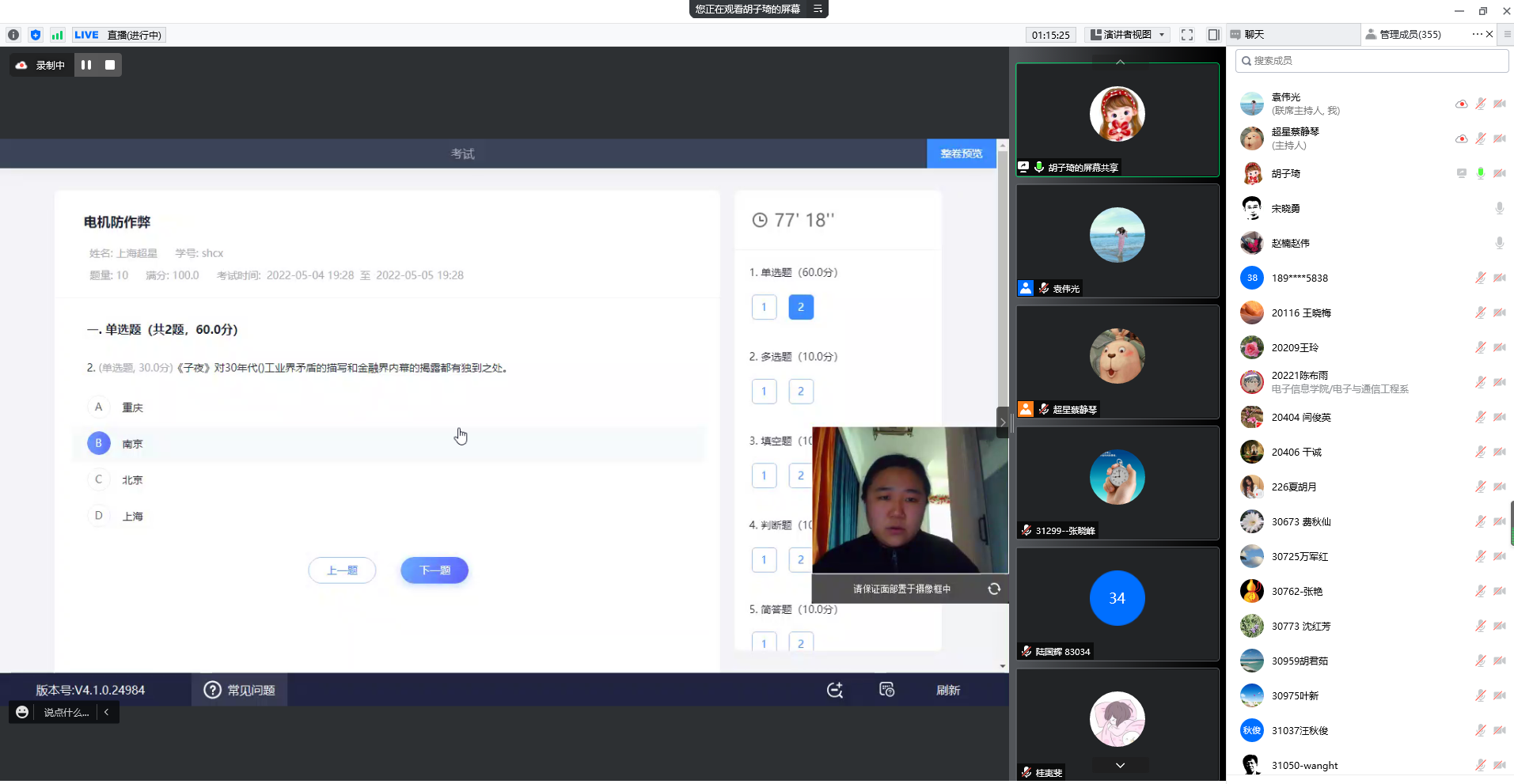Enter fullscreen mode icon
Image resolution: width=1514 pixels, height=784 pixels.
pos(1186,35)
